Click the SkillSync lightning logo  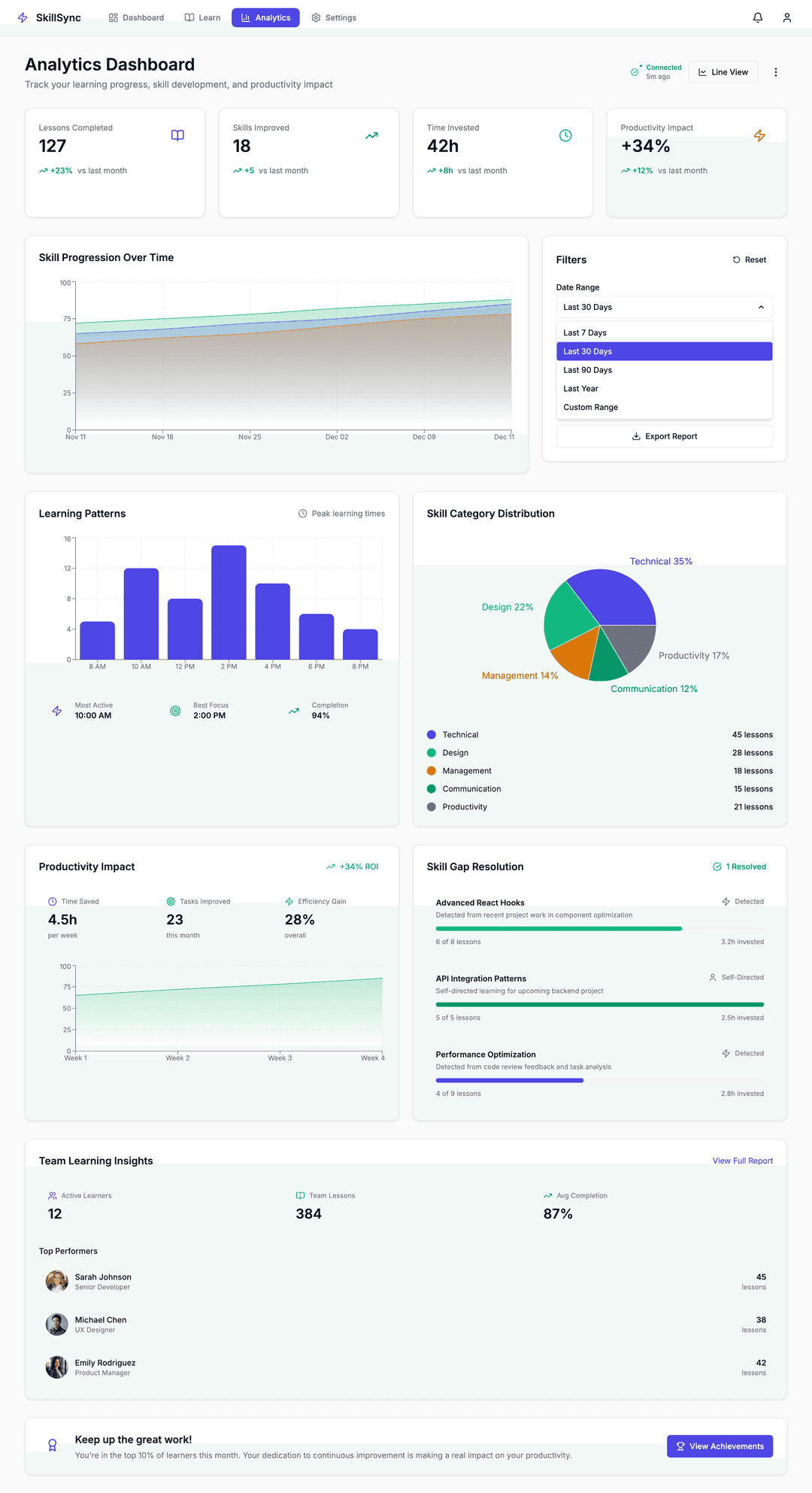pos(23,17)
